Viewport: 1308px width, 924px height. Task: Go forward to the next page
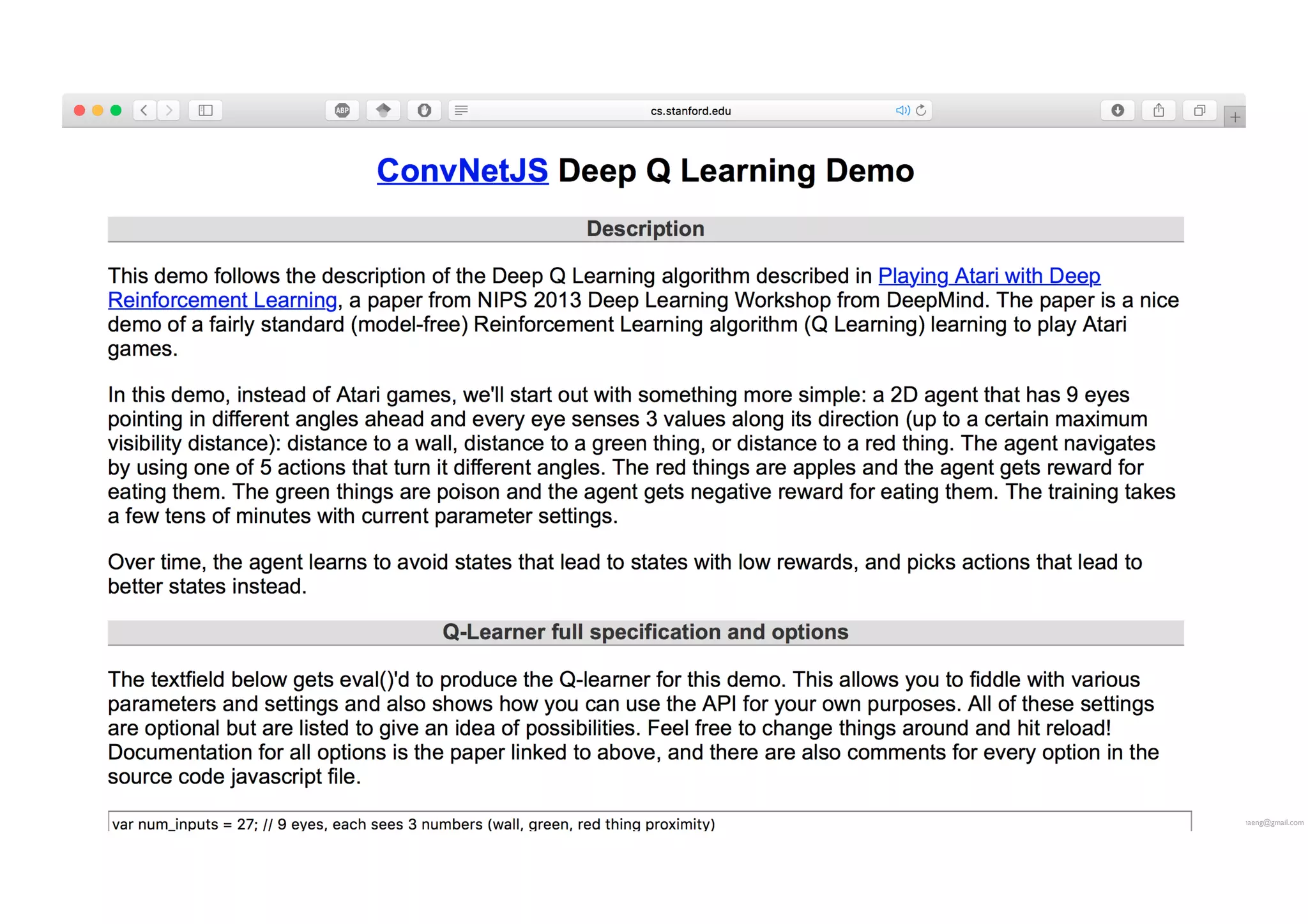(169, 110)
